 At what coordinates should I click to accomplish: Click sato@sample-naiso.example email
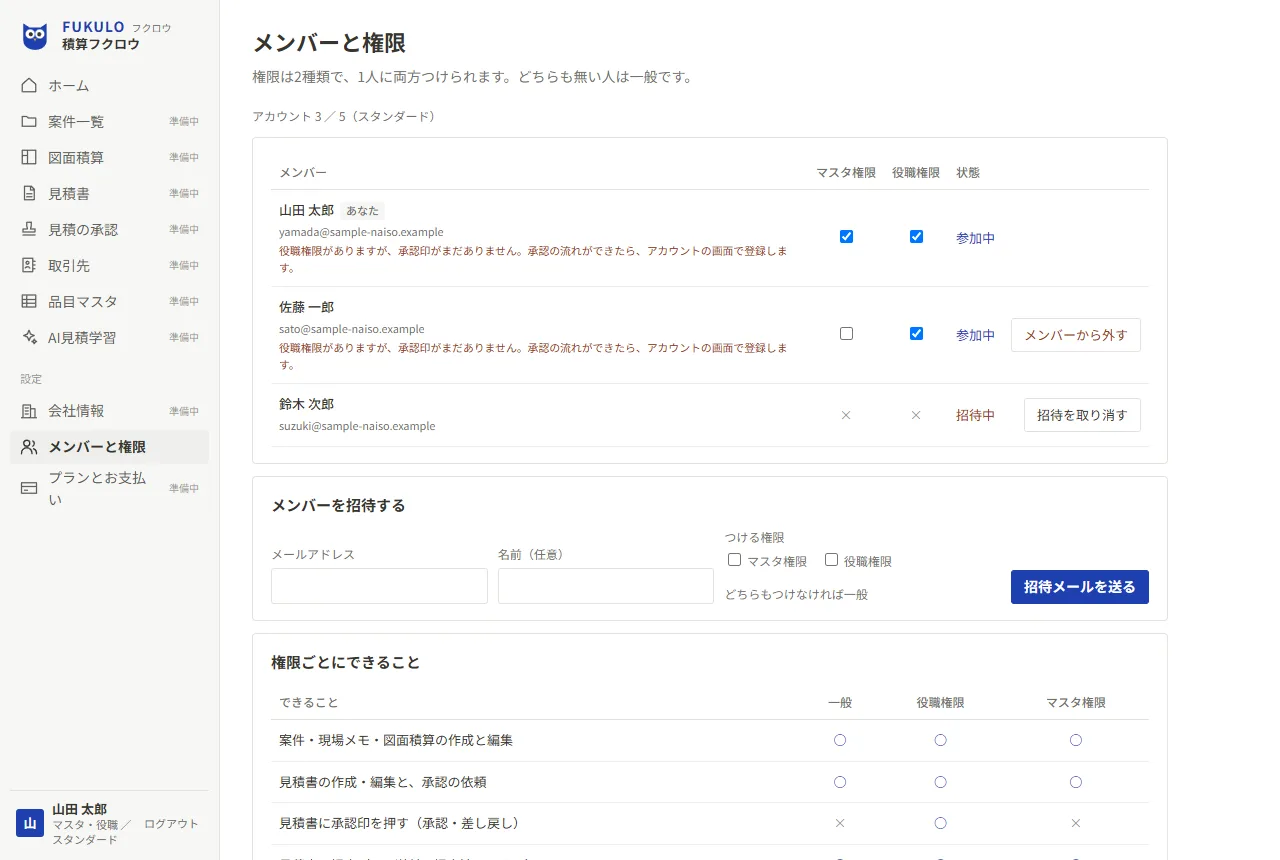pos(352,329)
